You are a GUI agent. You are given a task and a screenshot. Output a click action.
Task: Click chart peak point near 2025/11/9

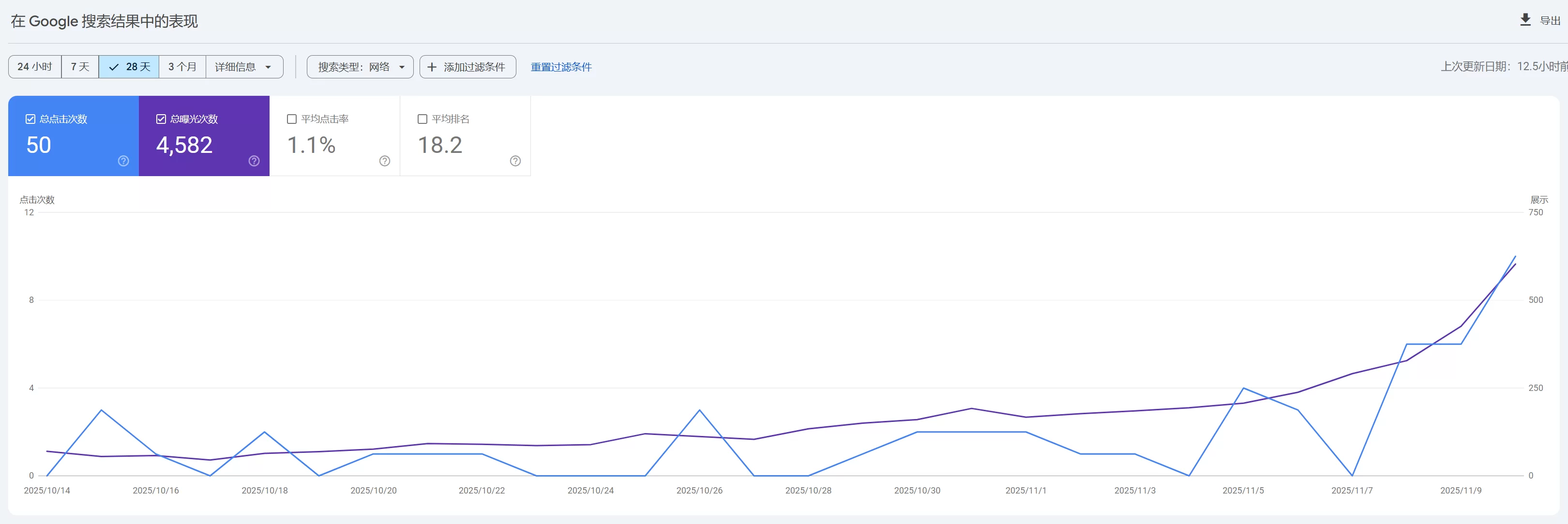1515,256
